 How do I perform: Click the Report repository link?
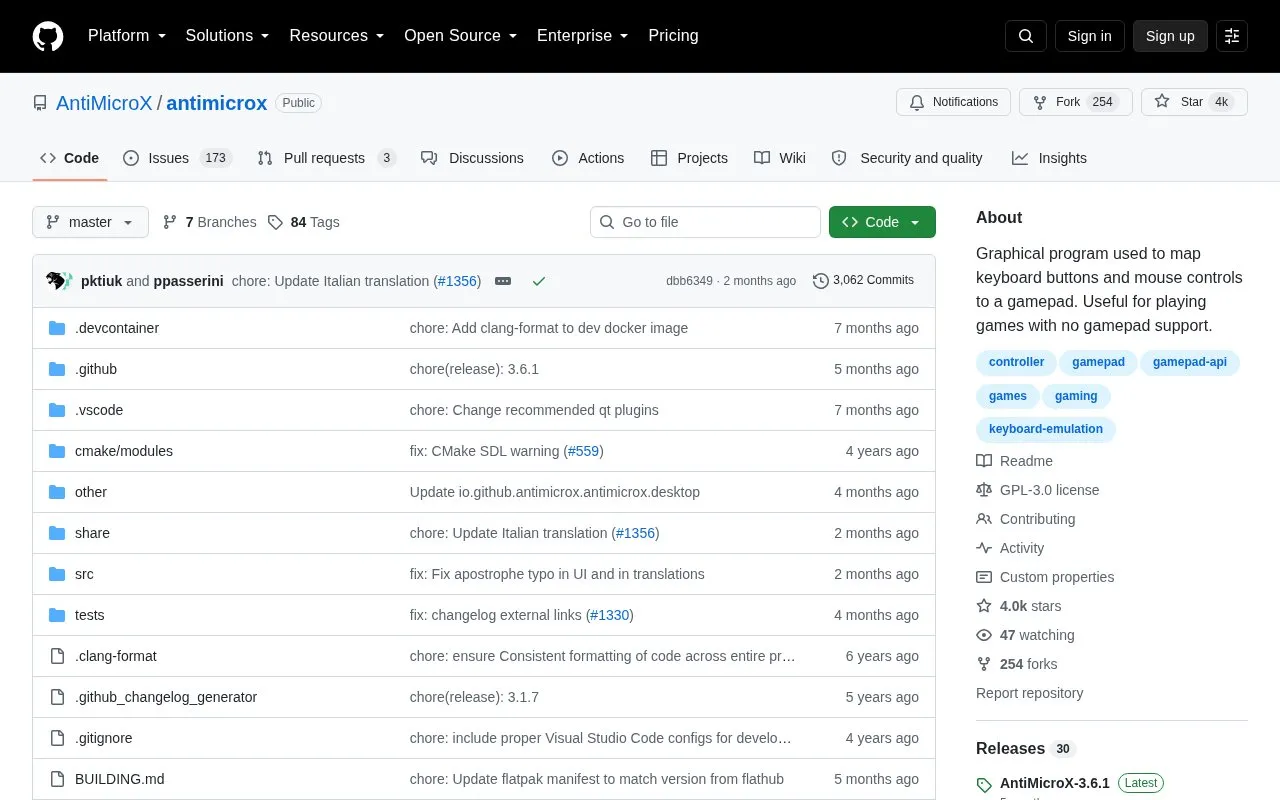click(1029, 693)
